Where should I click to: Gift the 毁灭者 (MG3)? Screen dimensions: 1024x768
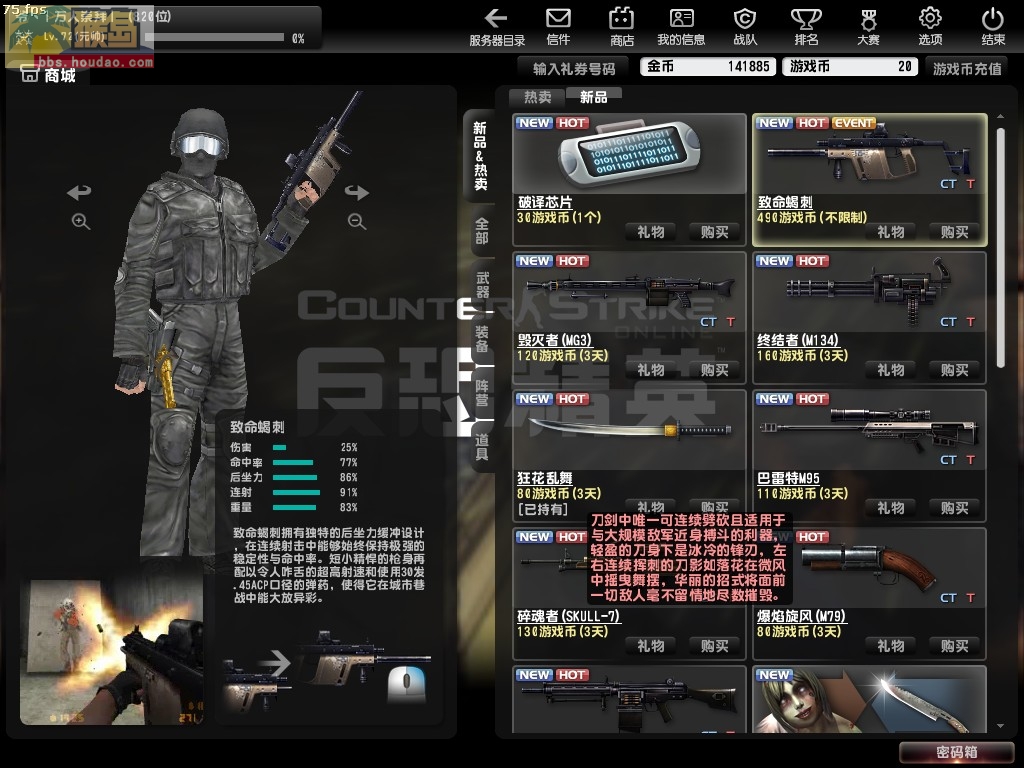[650, 370]
